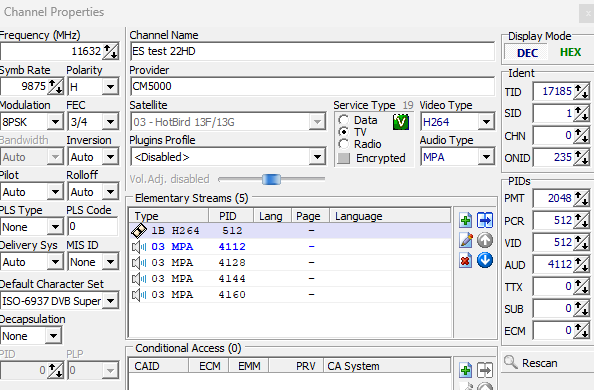
Task: Click the Type column header in streams
Action: tap(169, 216)
